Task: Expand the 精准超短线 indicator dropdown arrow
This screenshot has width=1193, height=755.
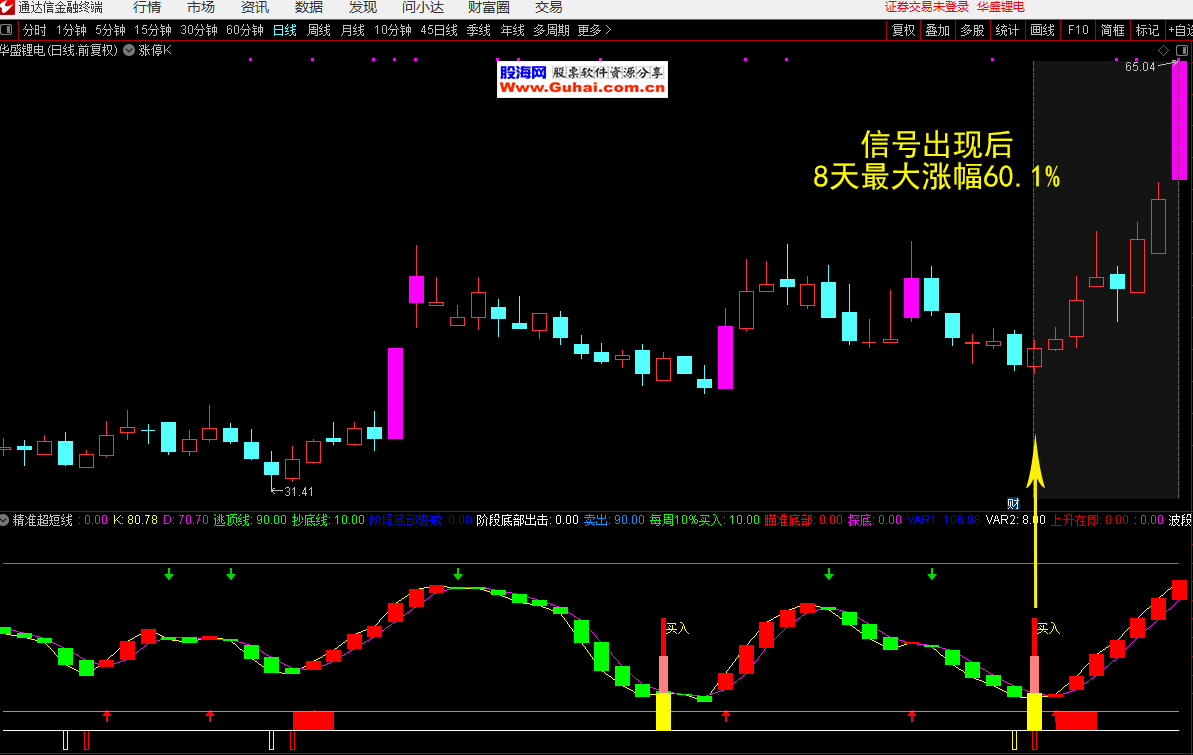Action: (5, 520)
